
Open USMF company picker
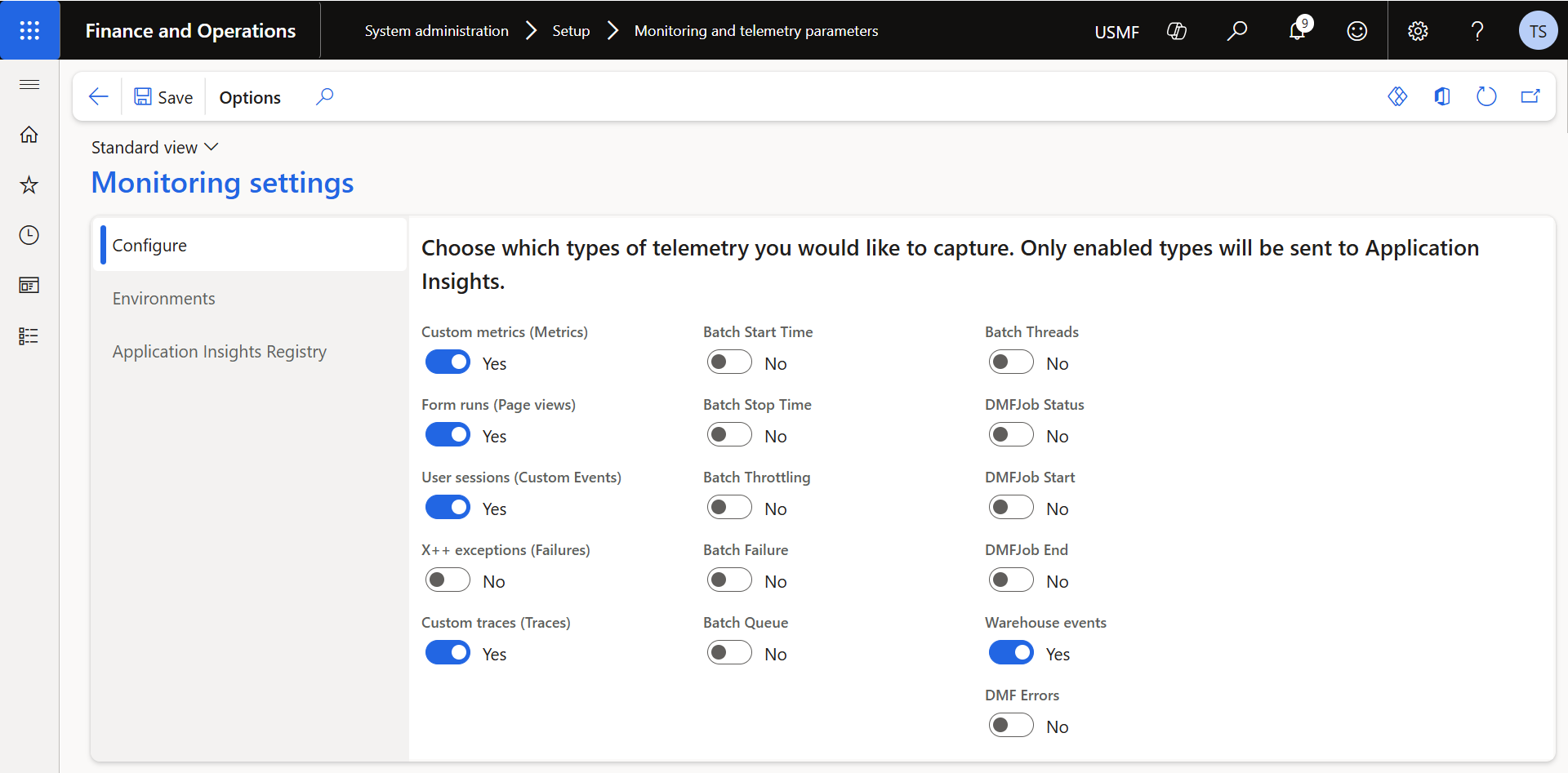[1116, 32]
